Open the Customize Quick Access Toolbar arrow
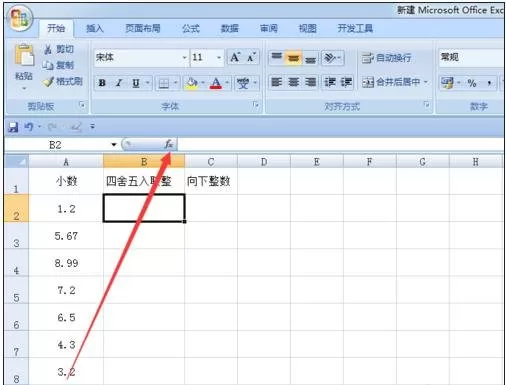This screenshot has height=385, width=506. pos(92,127)
